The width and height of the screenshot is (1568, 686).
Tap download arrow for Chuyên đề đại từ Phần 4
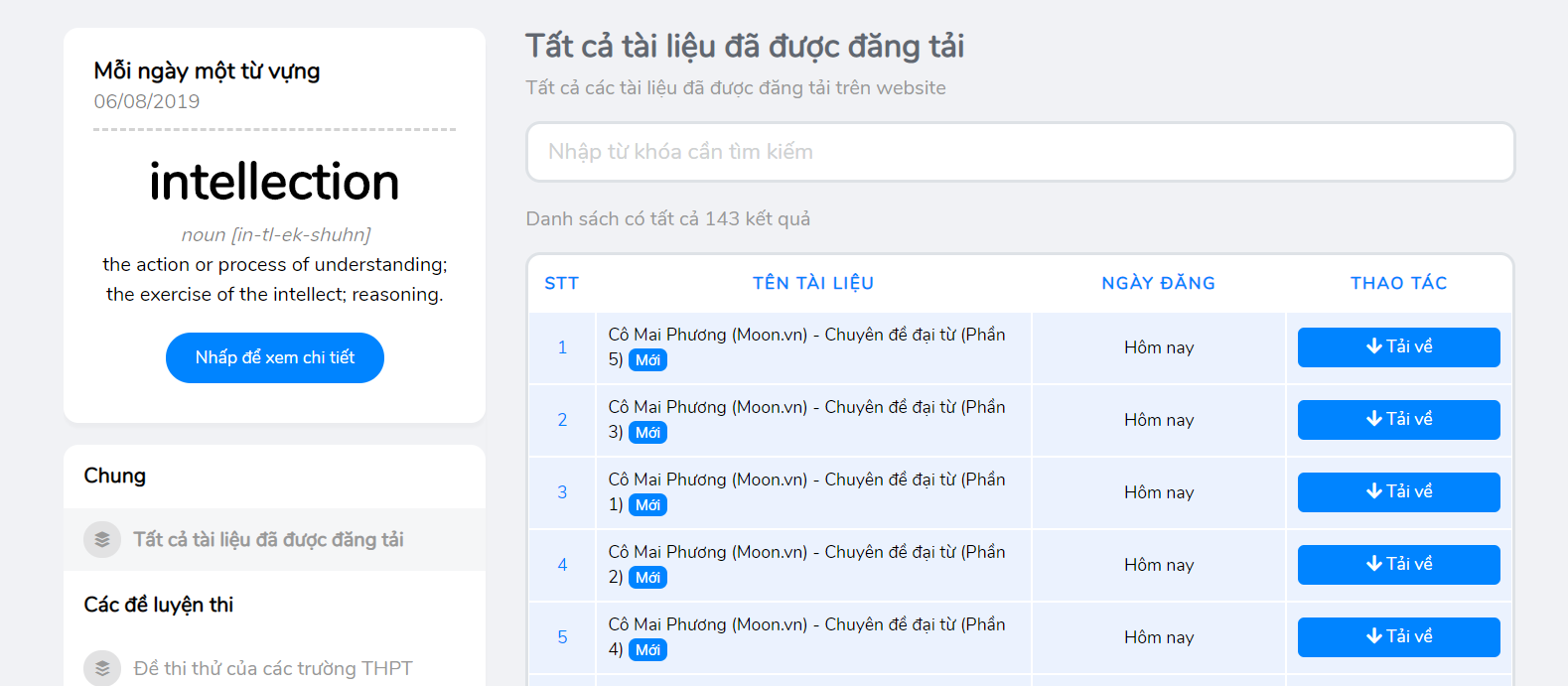pos(1374,636)
